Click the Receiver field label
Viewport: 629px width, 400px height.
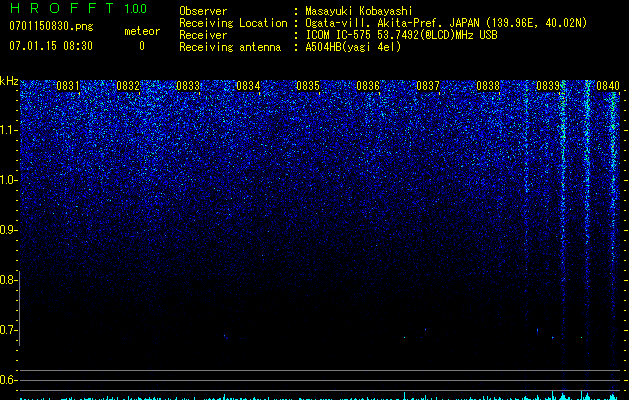(203, 35)
